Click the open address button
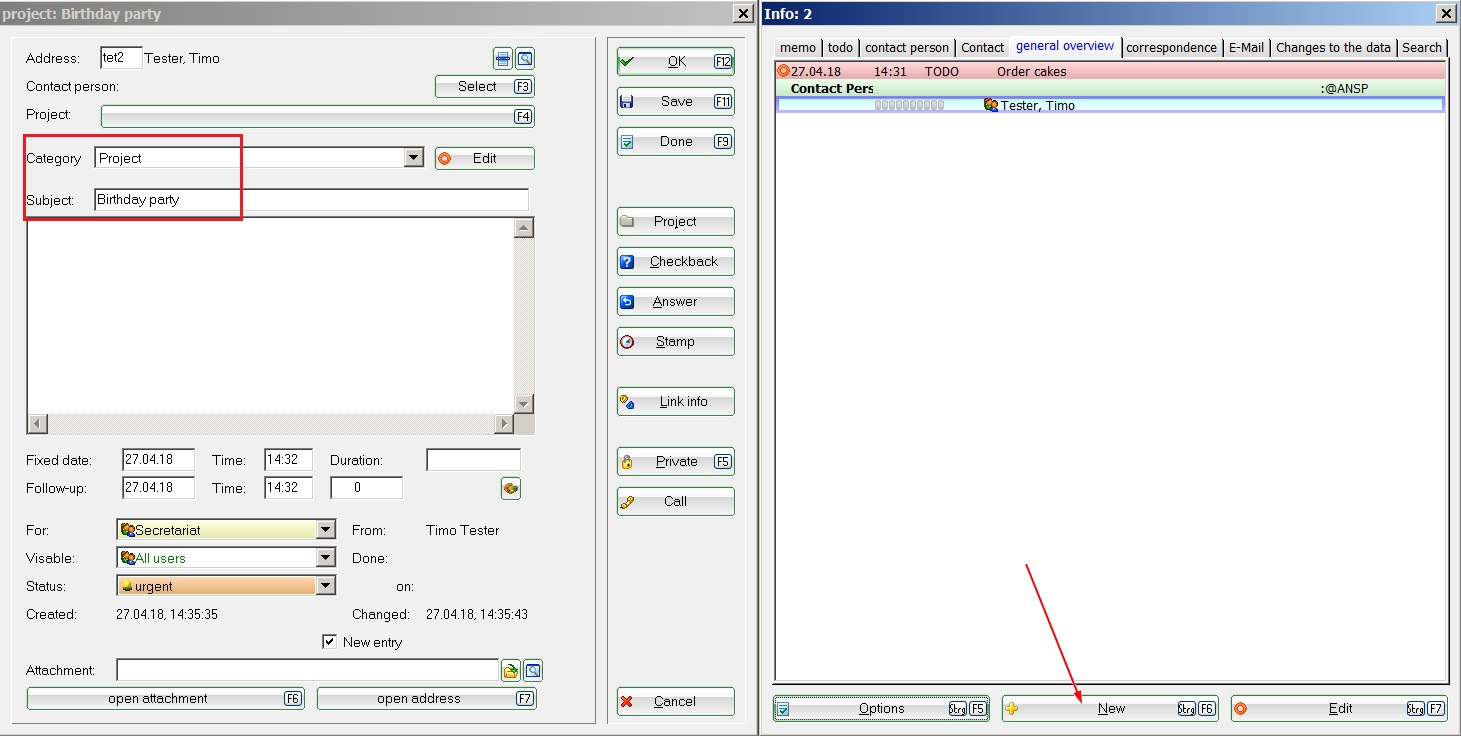This screenshot has width=1461, height=736. (427, 699)
